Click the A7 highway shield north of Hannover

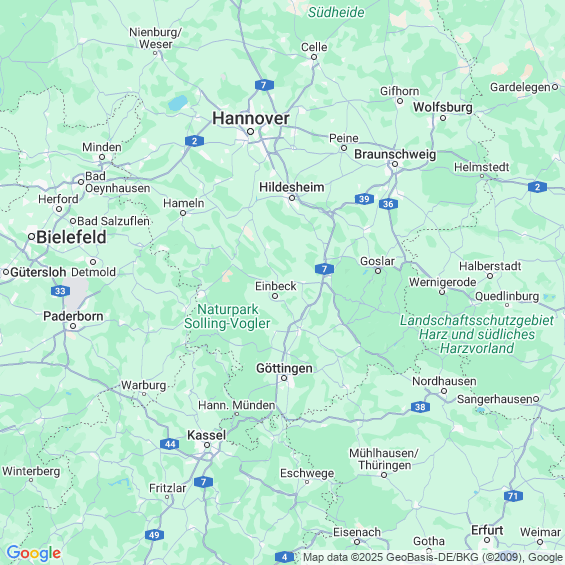(264, 85)
